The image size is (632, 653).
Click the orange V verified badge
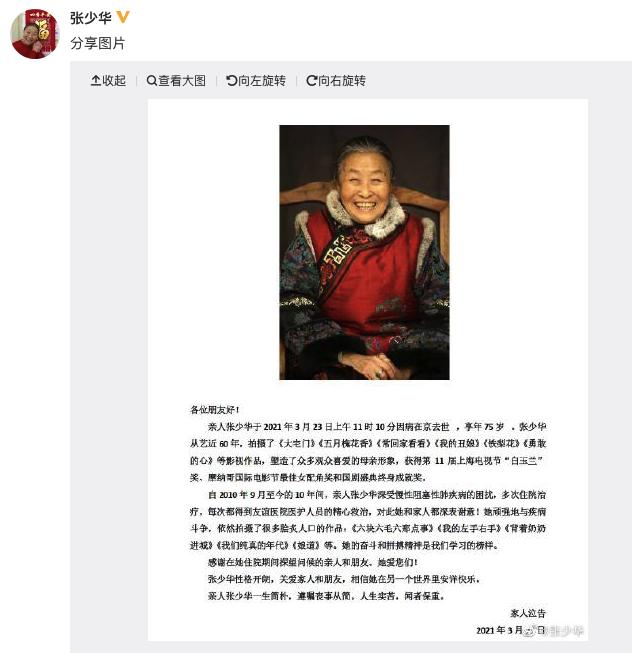123,17
